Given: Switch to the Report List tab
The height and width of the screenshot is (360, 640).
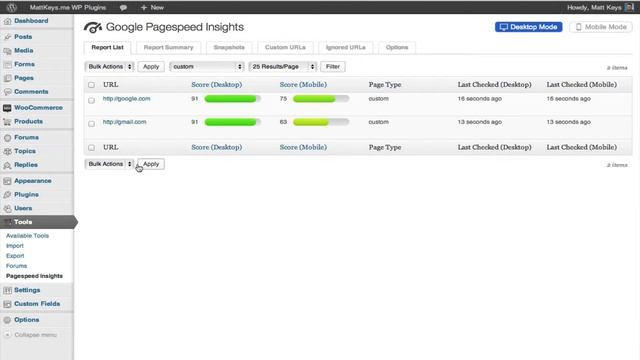Looking at the screenshot, I should point(107,47).
